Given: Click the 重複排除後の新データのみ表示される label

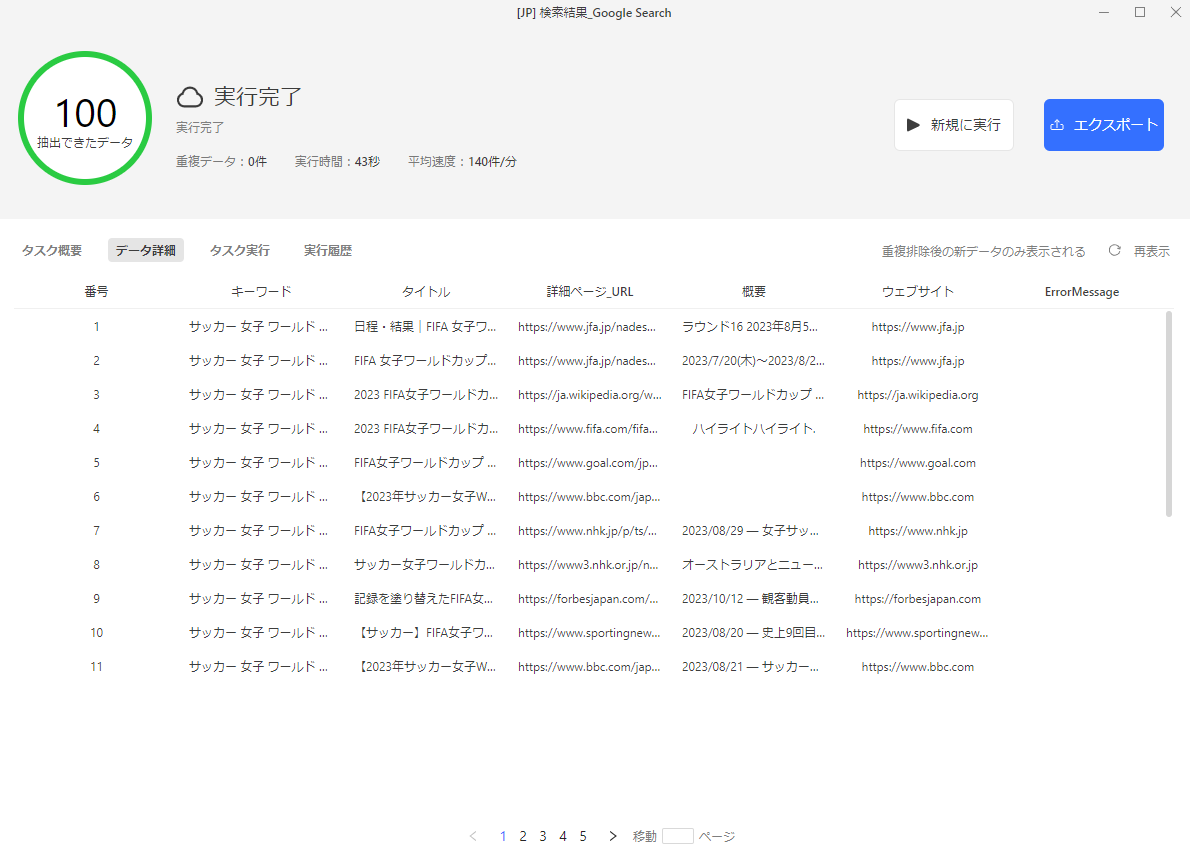Looking at the screenshot, I should click(984, 251).
